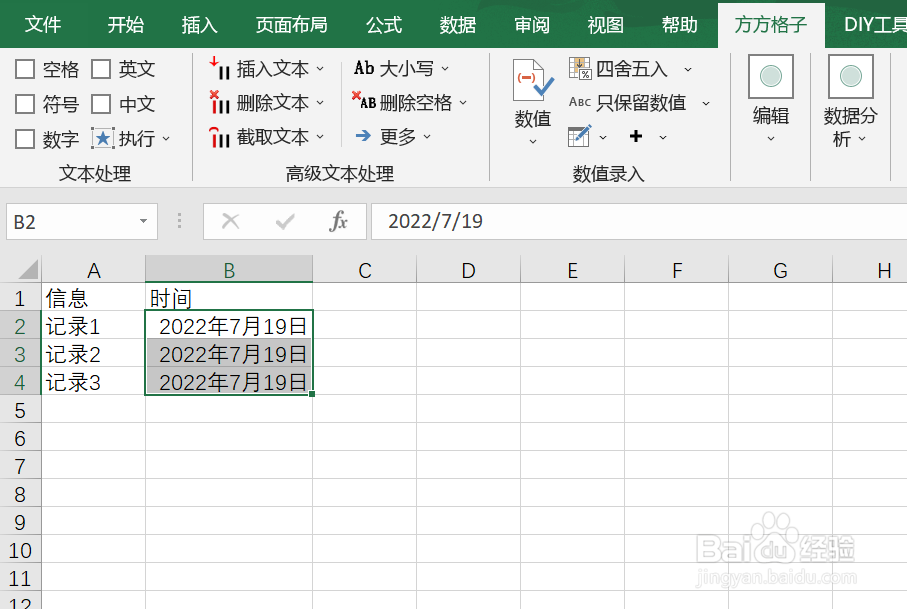The height and width of the screenshot is (609, 907).
Task: Switch to the 审阅 (Review) tab
Action: [x=532, y=24]
